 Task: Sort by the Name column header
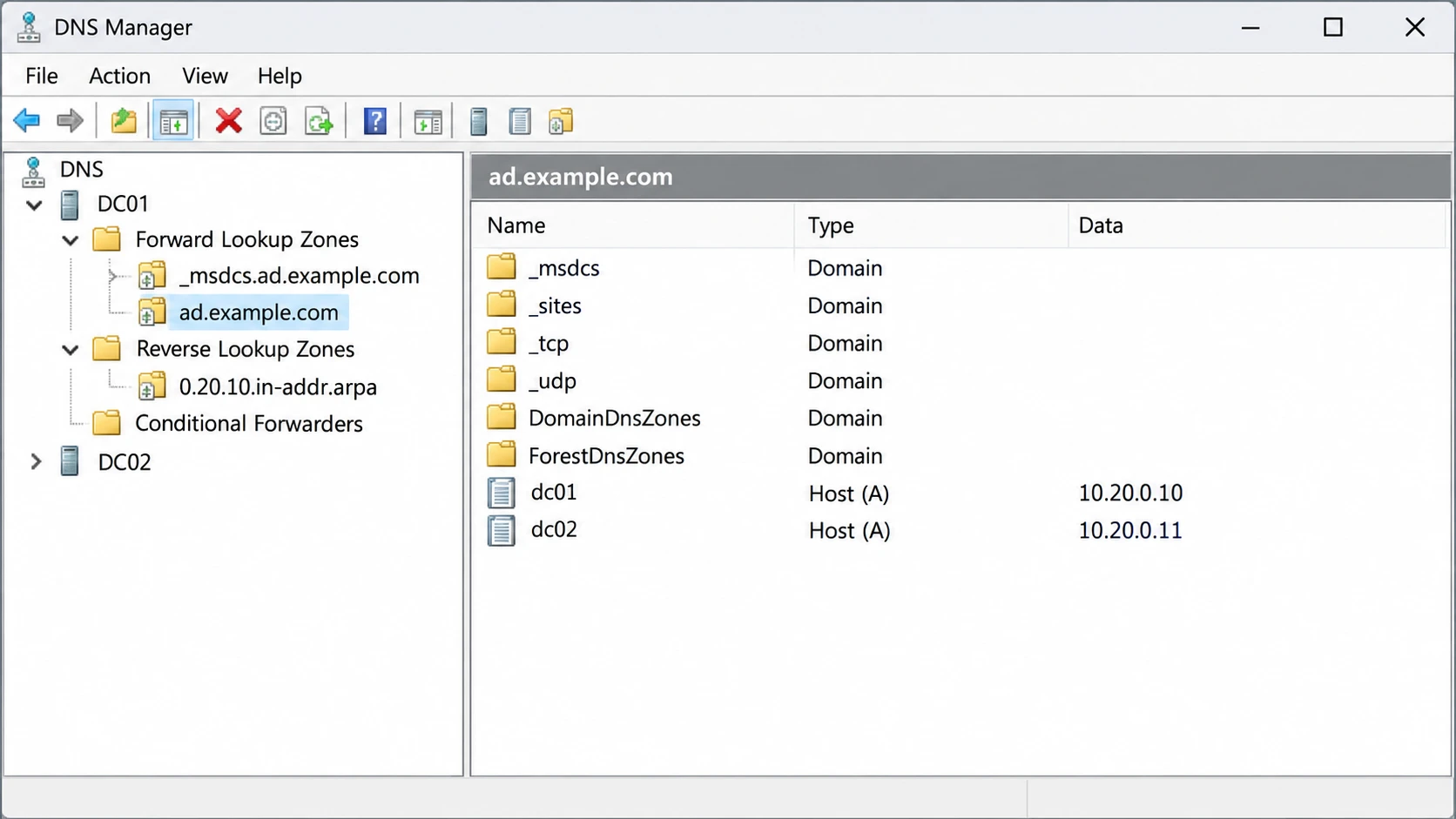point(633,225)
